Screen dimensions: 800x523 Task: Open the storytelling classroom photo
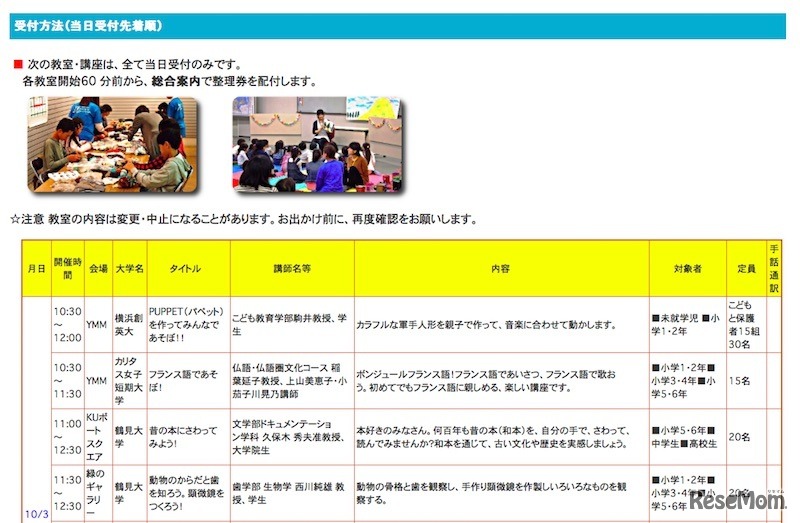click(318, 144)
